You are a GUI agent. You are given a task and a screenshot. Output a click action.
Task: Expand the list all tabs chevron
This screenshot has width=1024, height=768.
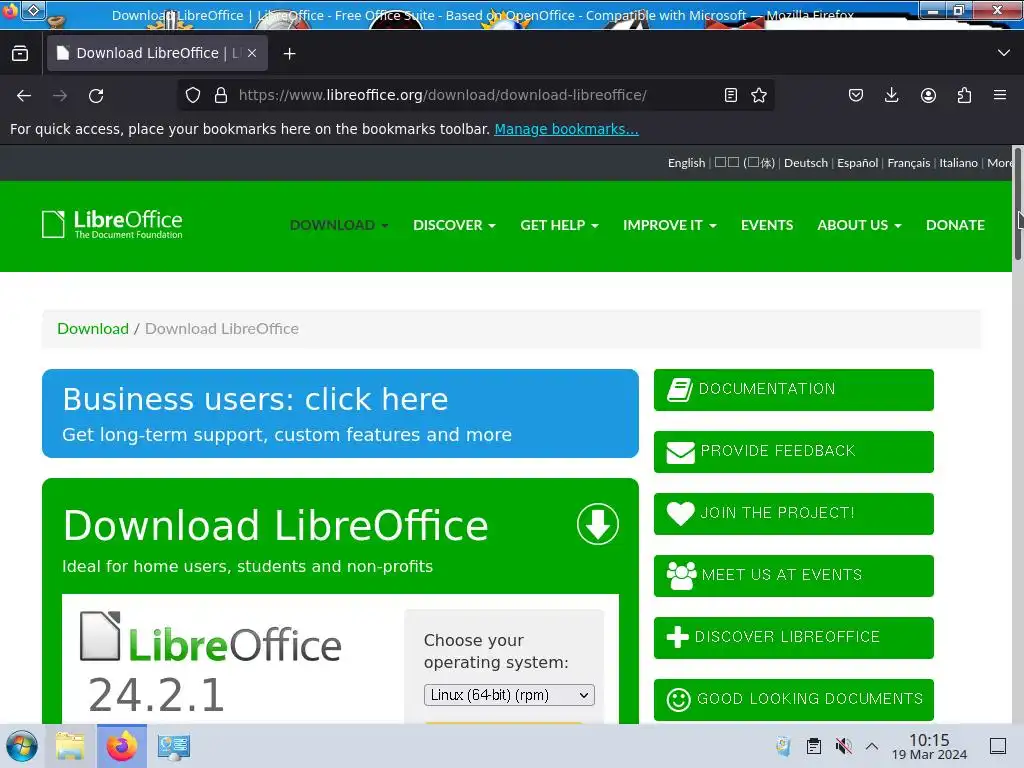pyautogui.click(x=1004, y=53)
